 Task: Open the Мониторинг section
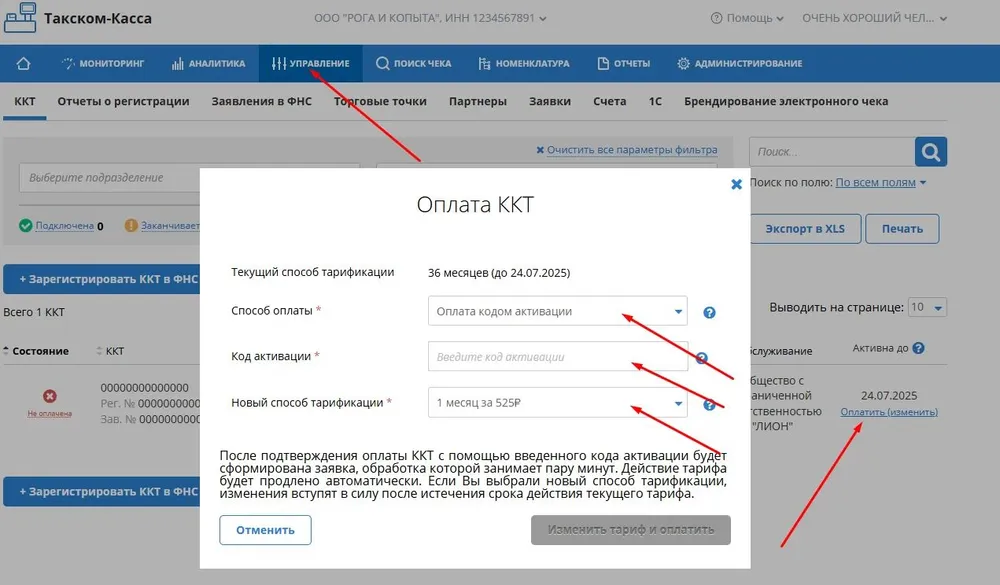tap(103, 63)
